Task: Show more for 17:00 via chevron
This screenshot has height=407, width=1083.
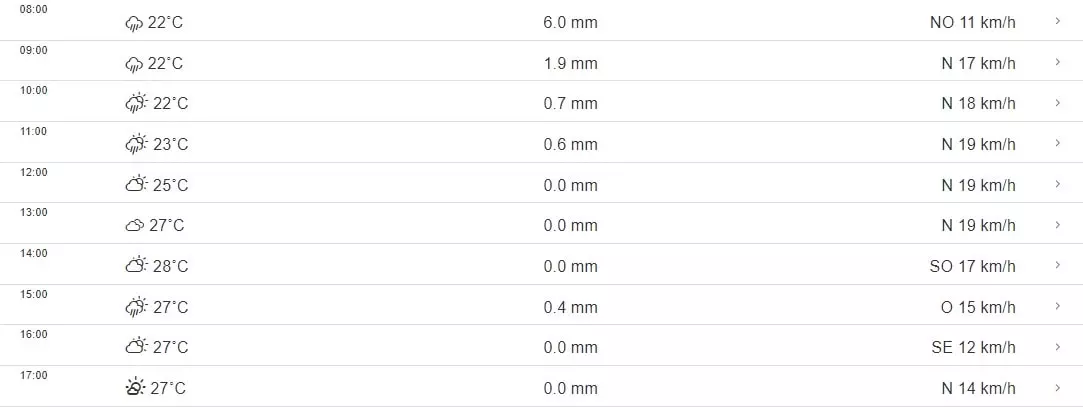Action: click(x=1057, y=387)
